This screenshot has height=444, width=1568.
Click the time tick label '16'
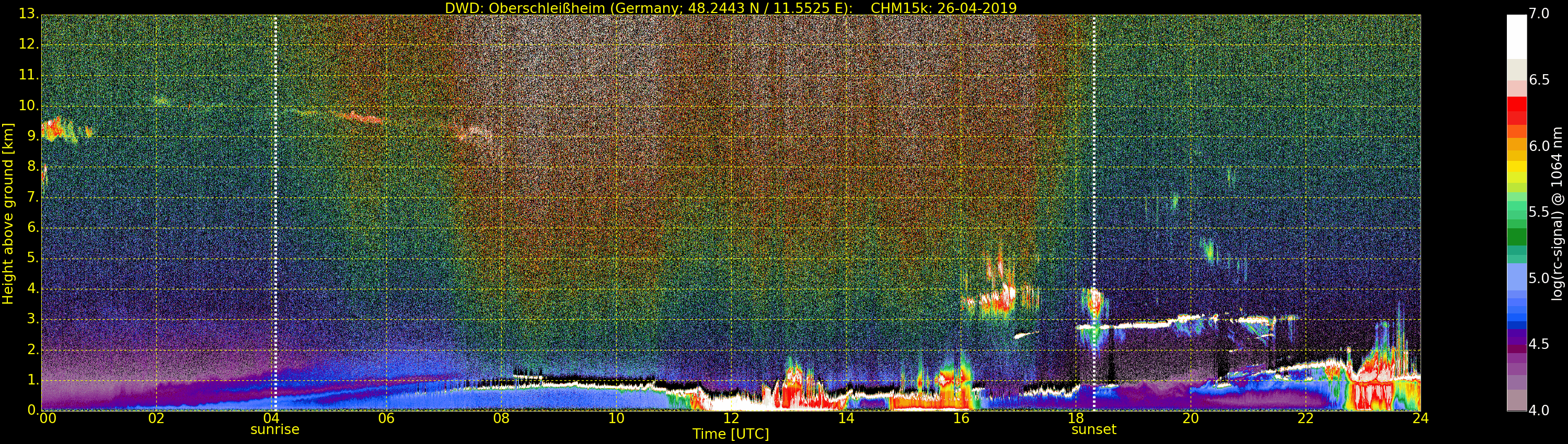[x=961, y=418]
